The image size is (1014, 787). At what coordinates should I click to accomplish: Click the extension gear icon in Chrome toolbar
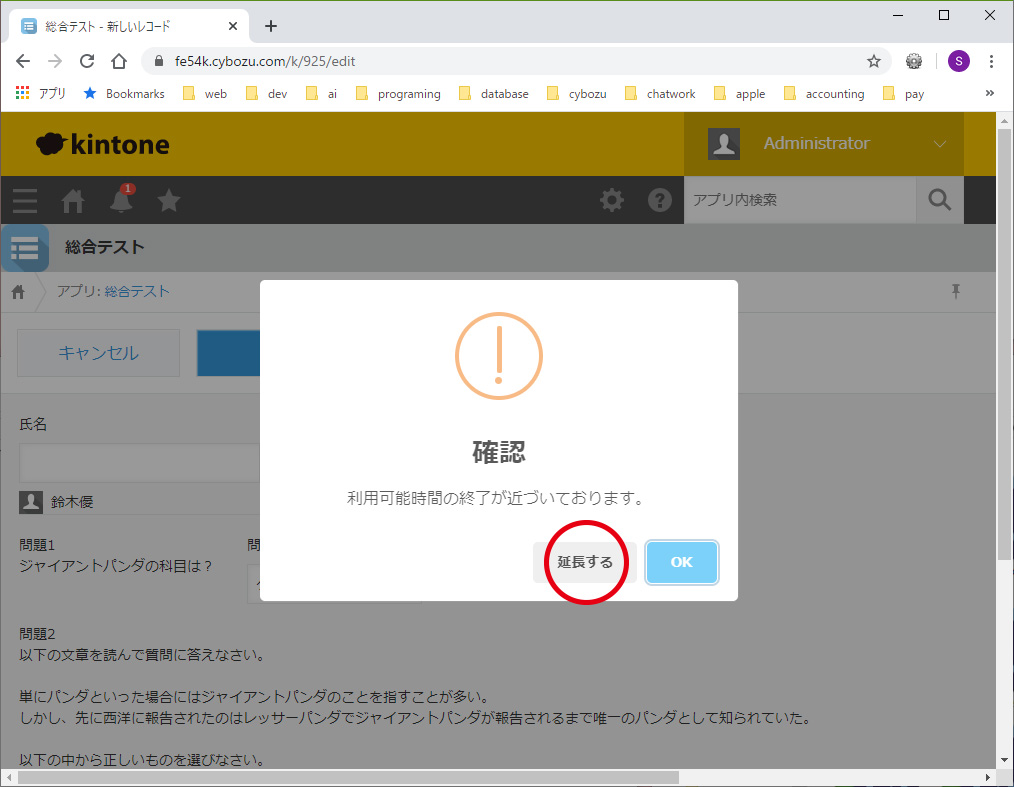[914, 61]
